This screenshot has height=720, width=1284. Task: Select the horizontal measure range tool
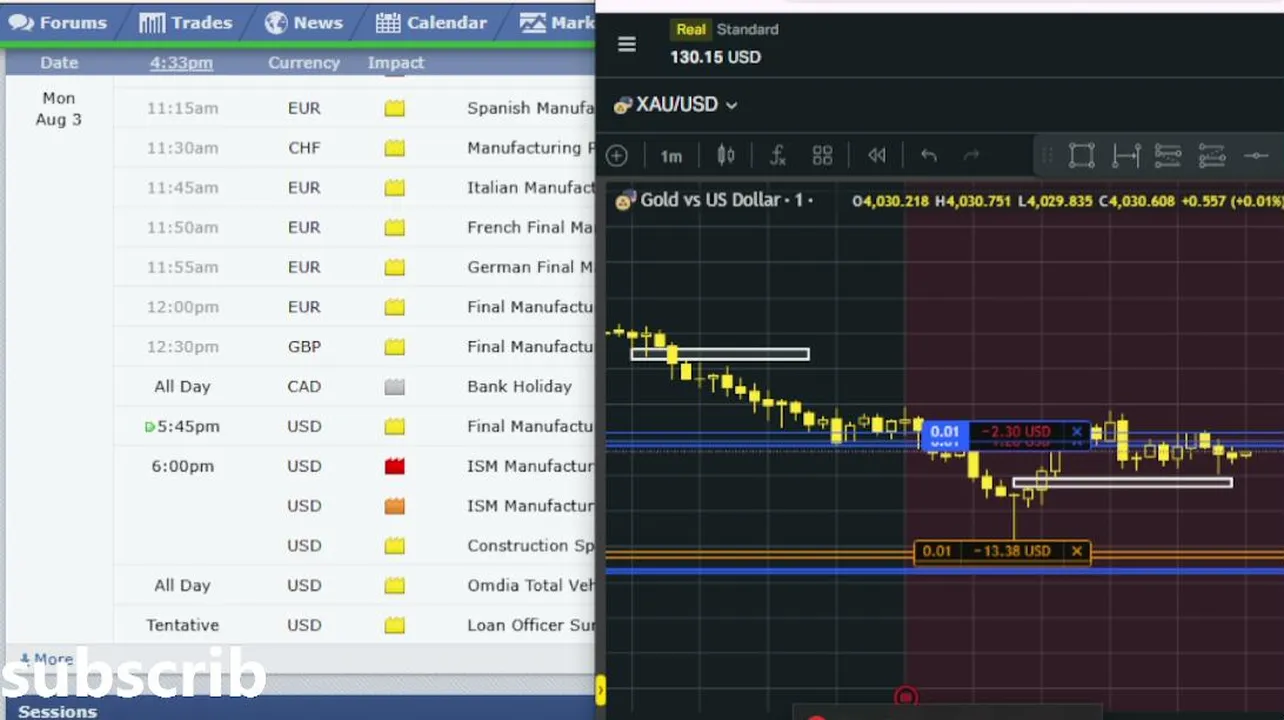tap(1126, 155)
